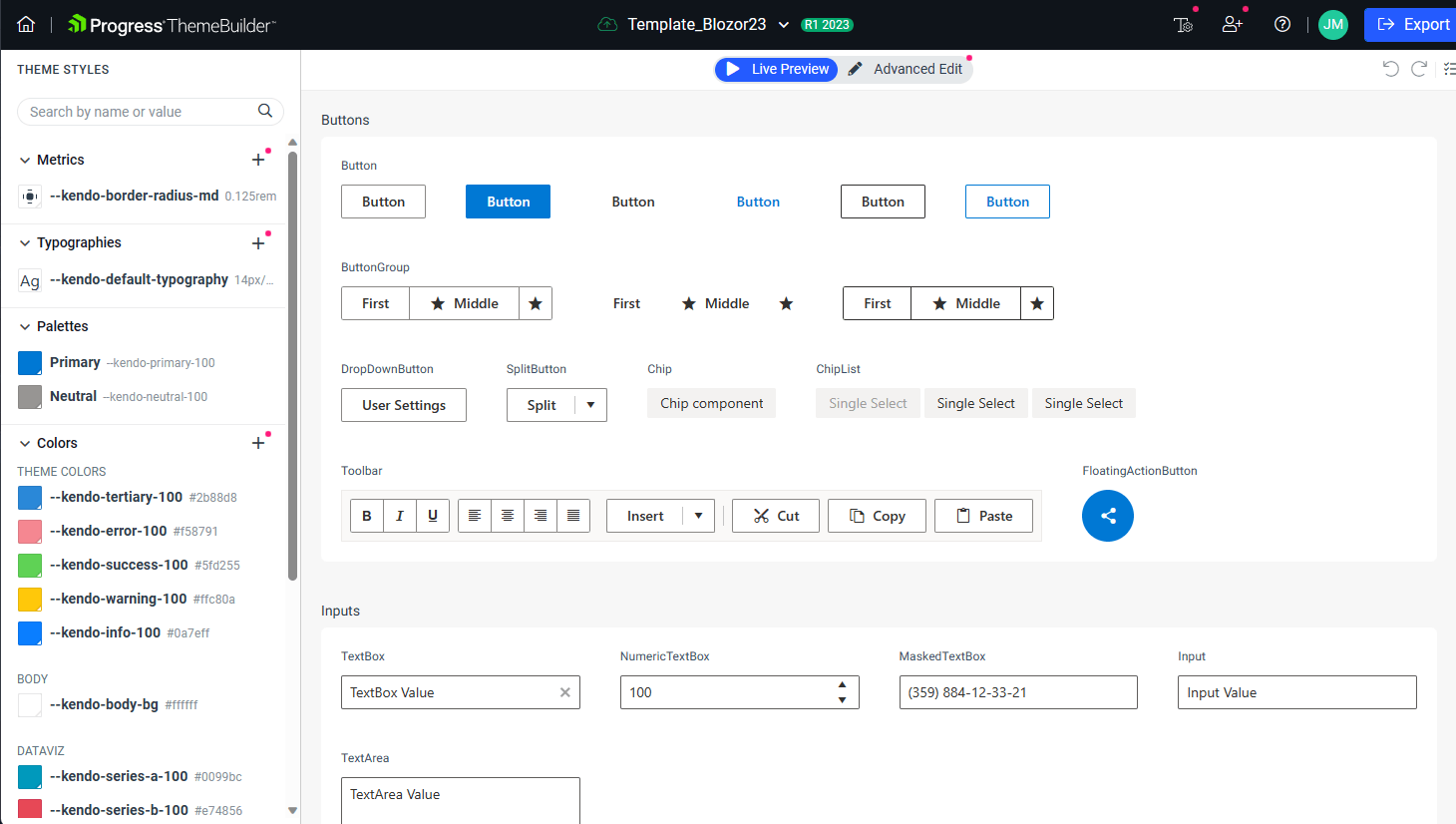Toggle the disabled Single Select chip
Viewport: 1456px width, 824px height.
(x=868, y=403)
